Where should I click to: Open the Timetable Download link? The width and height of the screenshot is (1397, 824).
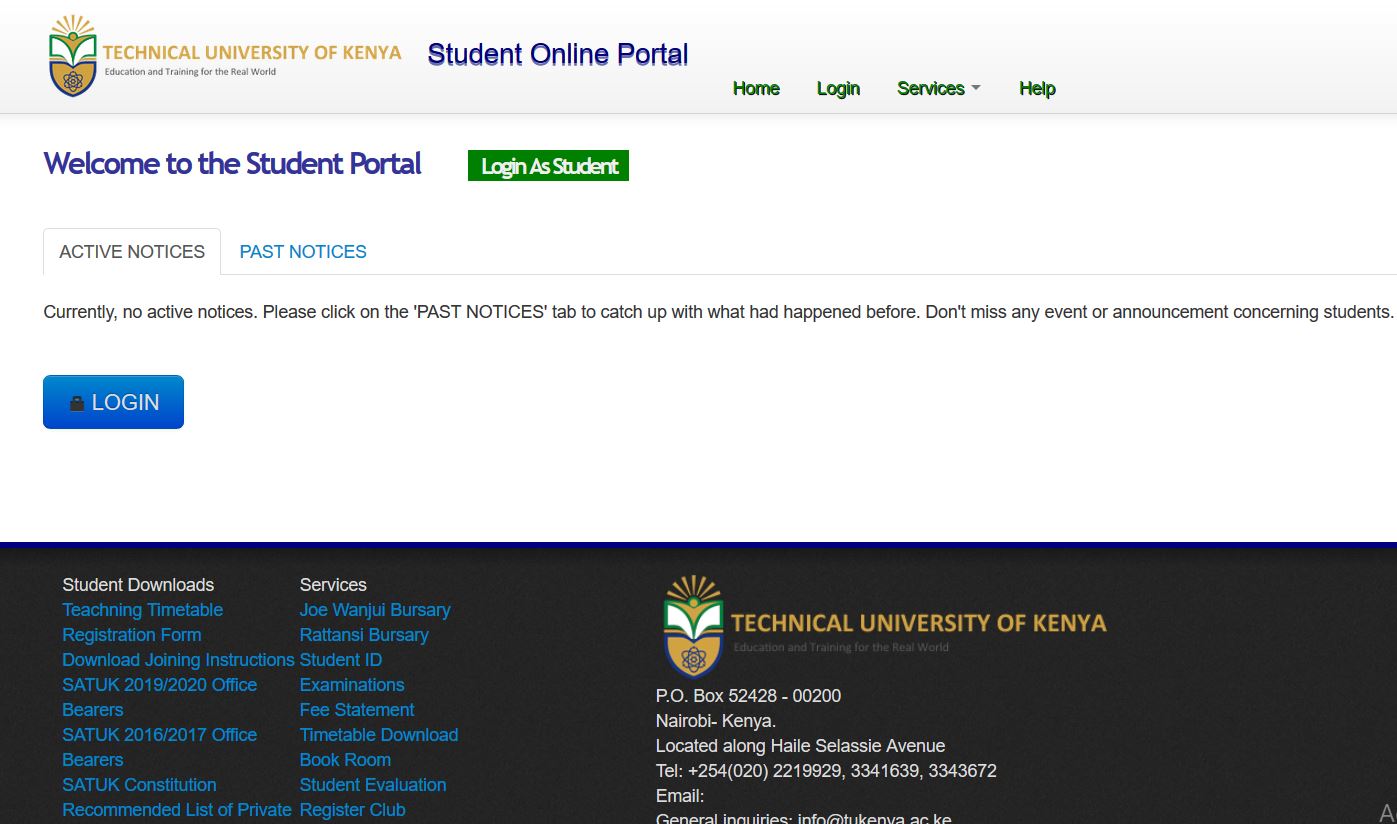click(379, 735)
